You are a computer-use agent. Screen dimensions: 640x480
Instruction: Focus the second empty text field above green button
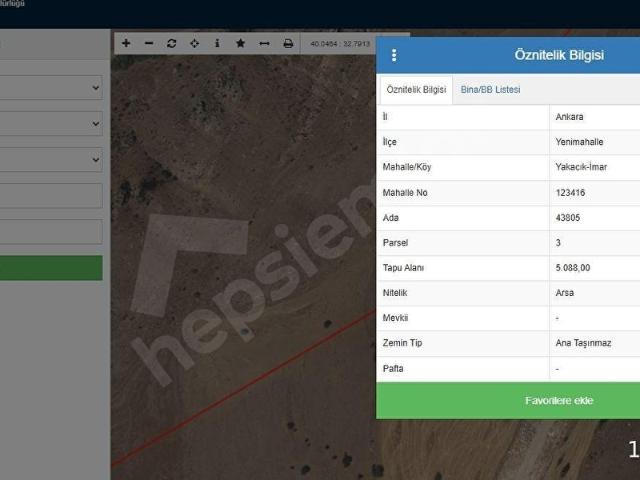[51, 231]
